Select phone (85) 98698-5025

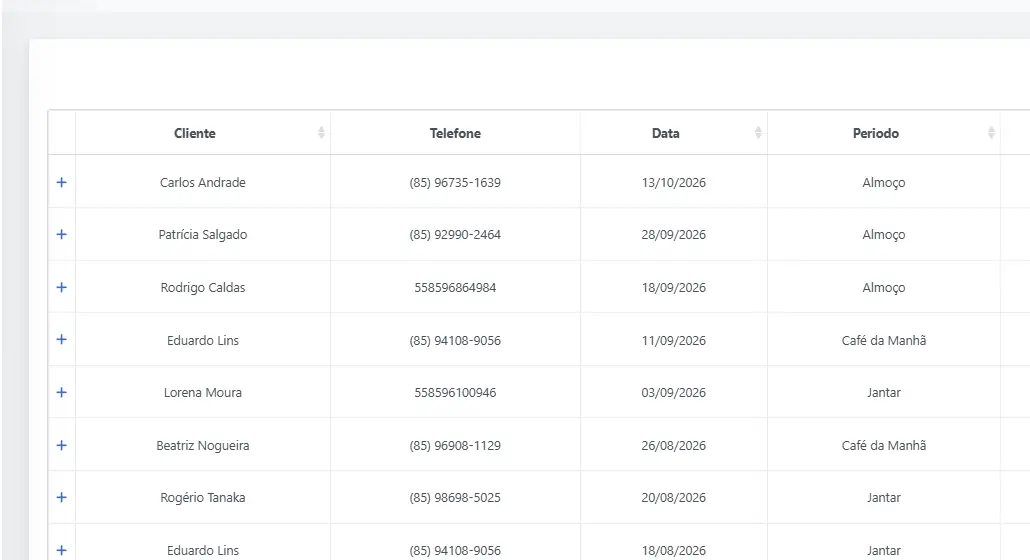tap(455, 498)
